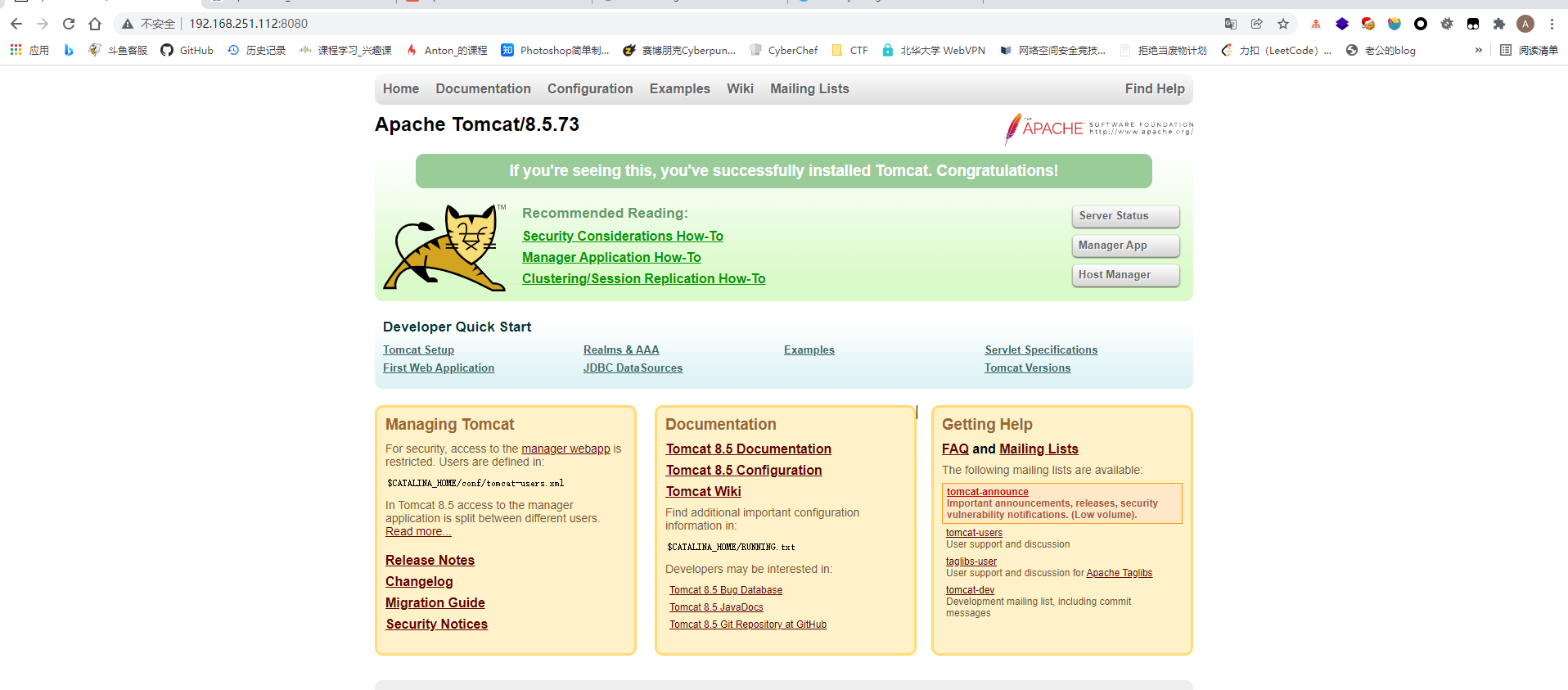Open the 阅读清单 reading list

[x=1529, y=50]
